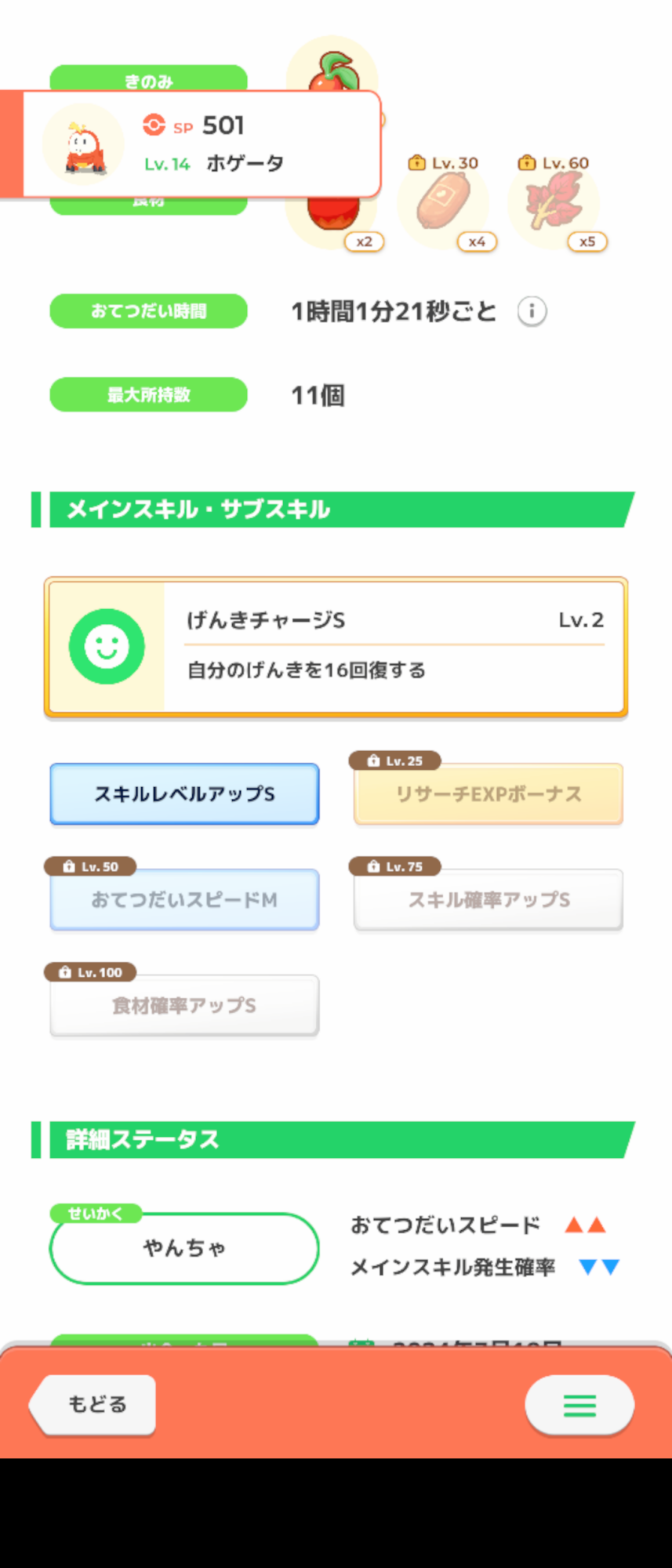This screenshot has width=672, height=1568.
Task: Tap the SP Poké Ball icon
Action: [x=154, y=125]
